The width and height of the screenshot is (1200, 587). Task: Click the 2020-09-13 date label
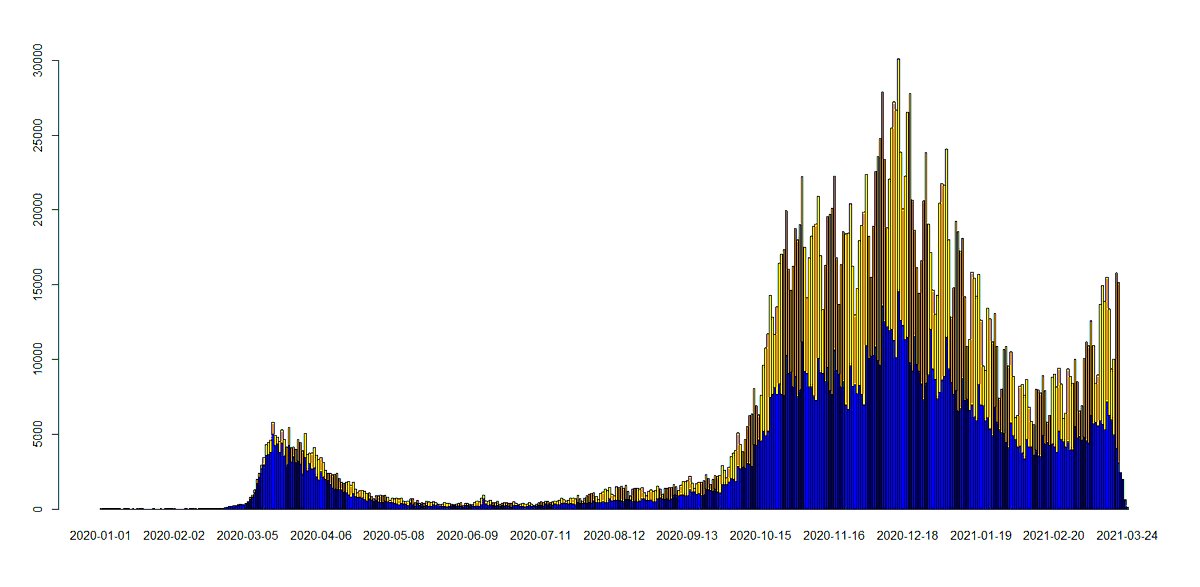pyautogui.click(x=687, y=536)
